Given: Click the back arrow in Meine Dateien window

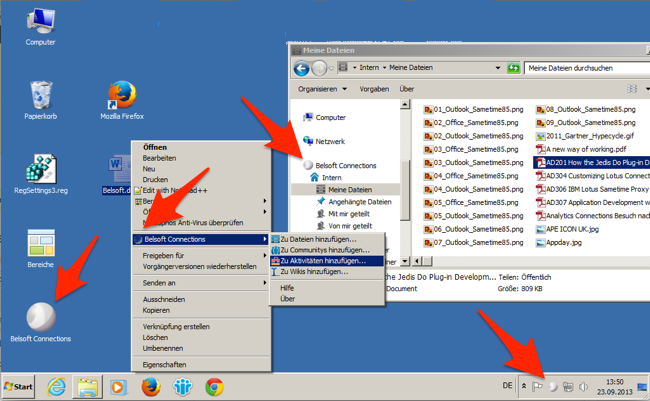Looking at the screenshot, I should pos(301,68).
